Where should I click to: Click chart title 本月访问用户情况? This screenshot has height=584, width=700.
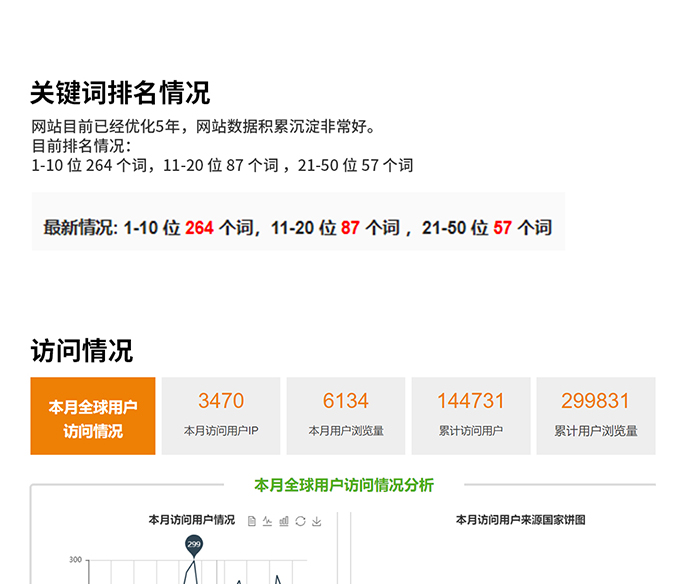pos(192,520)
